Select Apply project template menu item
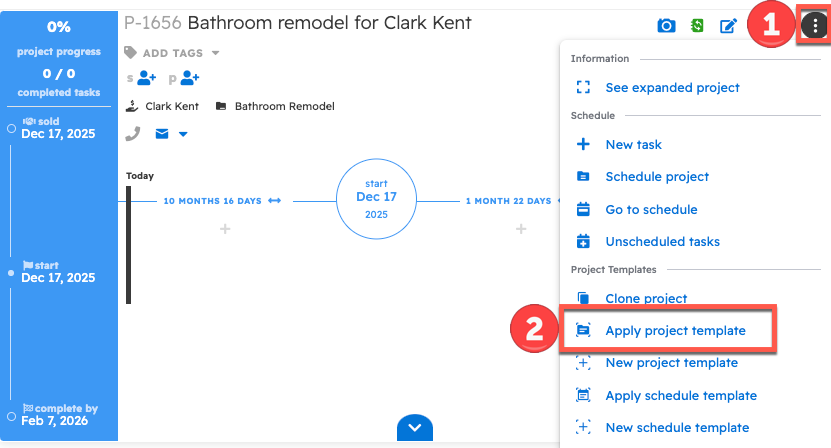Screen dimensions: 831x448 (x=674, y=330)
